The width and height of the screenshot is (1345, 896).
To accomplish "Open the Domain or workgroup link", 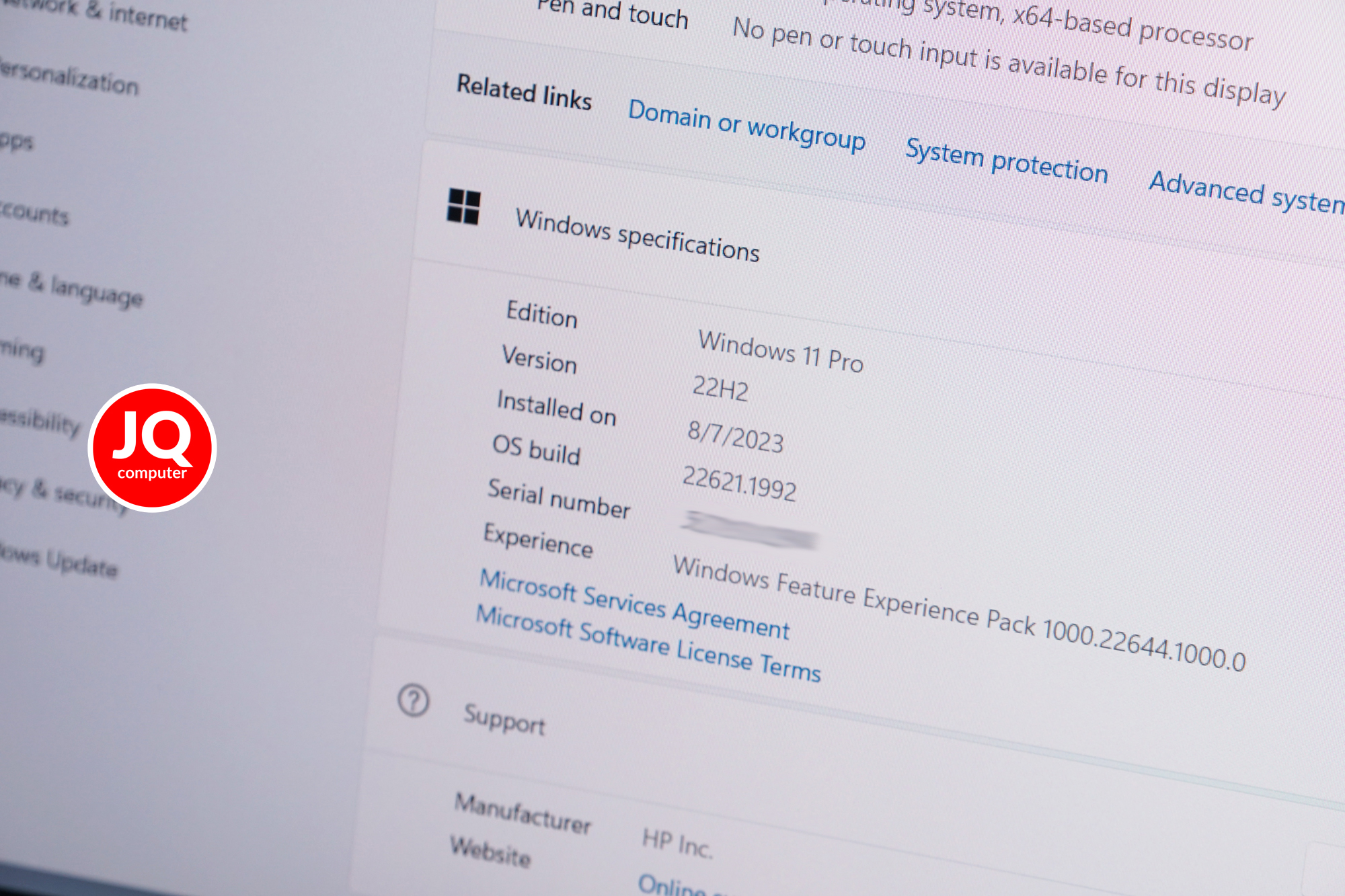I will [x=746, y=126].
